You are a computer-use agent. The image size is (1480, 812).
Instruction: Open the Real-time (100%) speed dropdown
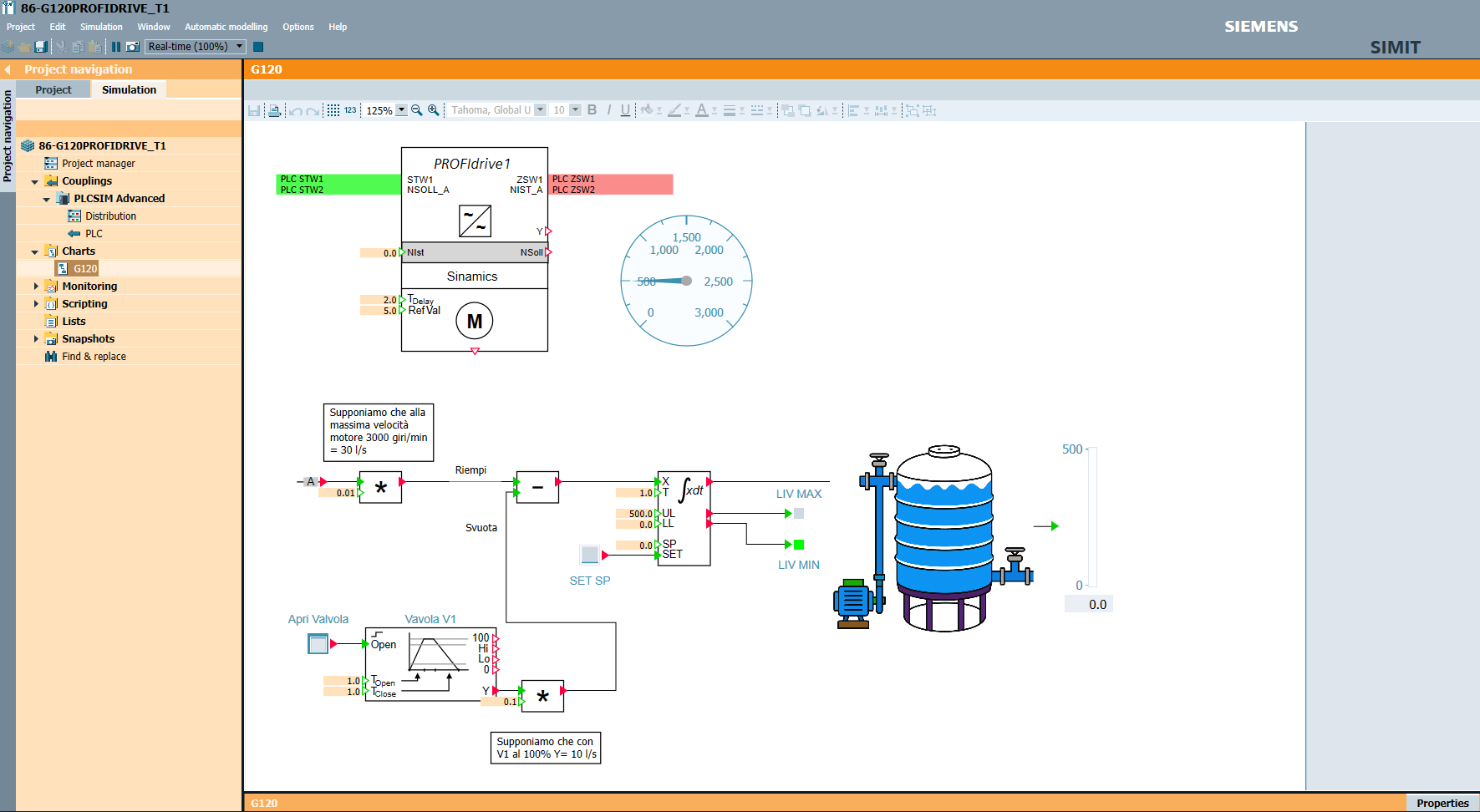point(240,47)
